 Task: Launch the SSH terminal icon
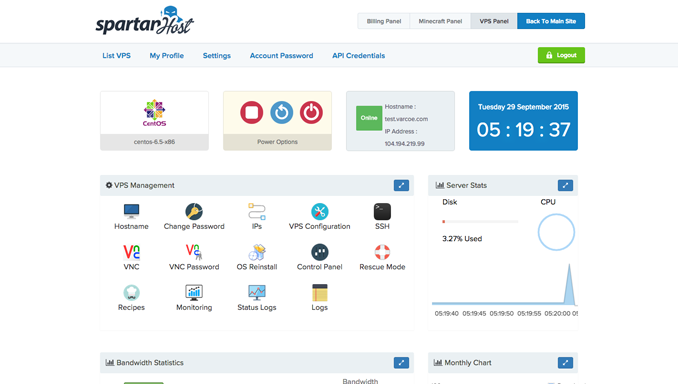[382, 211]
